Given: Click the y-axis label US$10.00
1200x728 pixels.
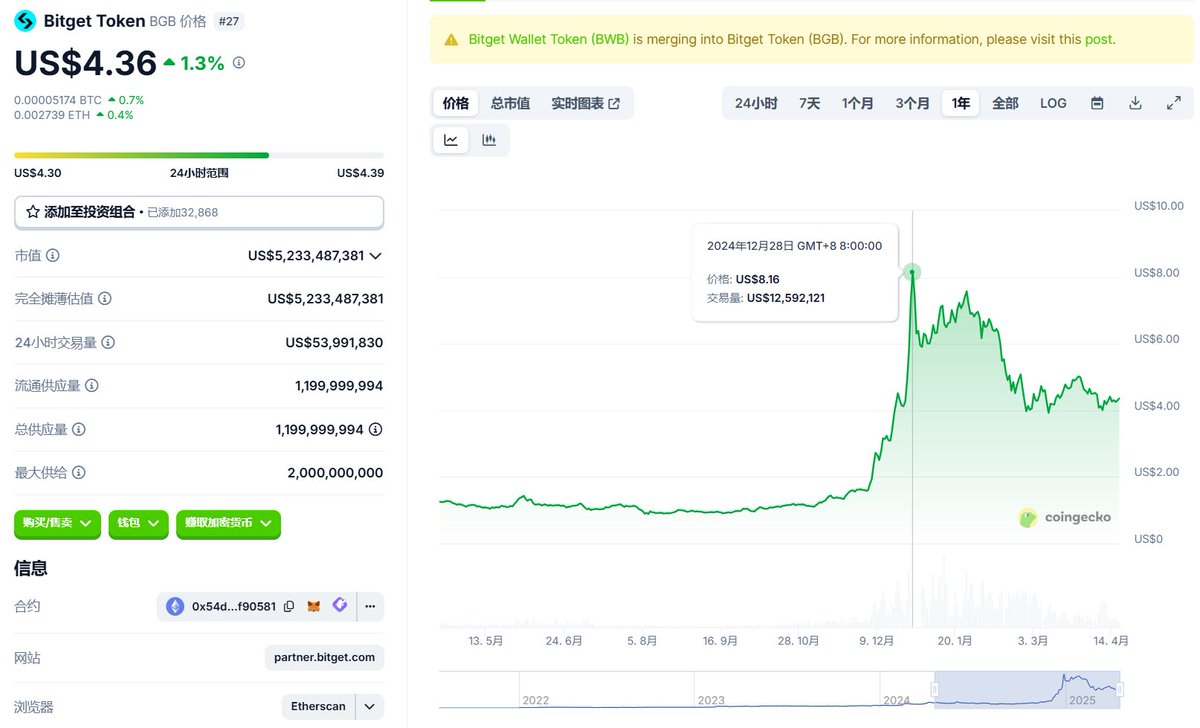Looking at the screenshot, I should coord(1159,206).
